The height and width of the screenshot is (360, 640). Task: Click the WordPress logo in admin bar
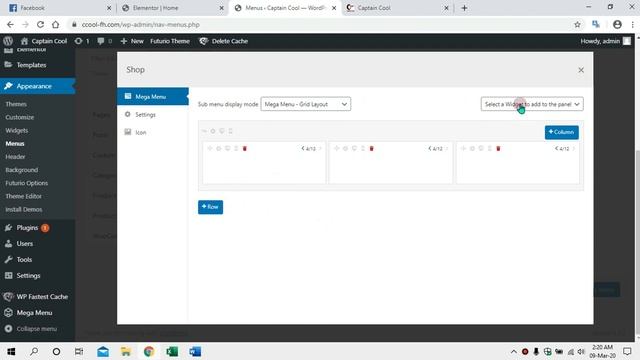tap(8, 41)
